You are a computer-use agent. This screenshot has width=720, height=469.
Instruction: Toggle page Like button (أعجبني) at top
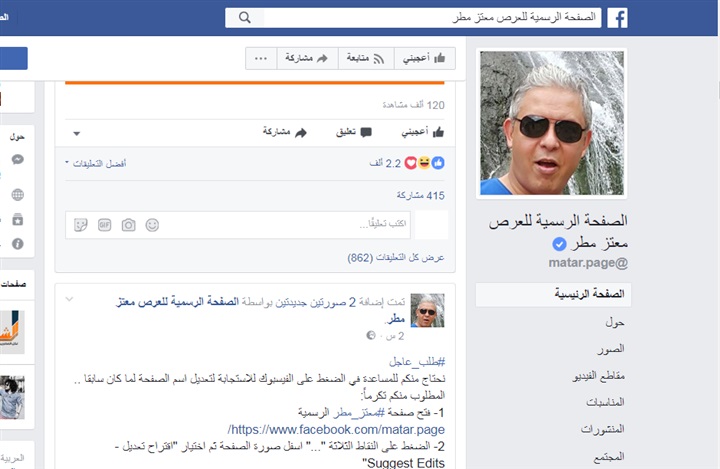[x=425, y=58]
